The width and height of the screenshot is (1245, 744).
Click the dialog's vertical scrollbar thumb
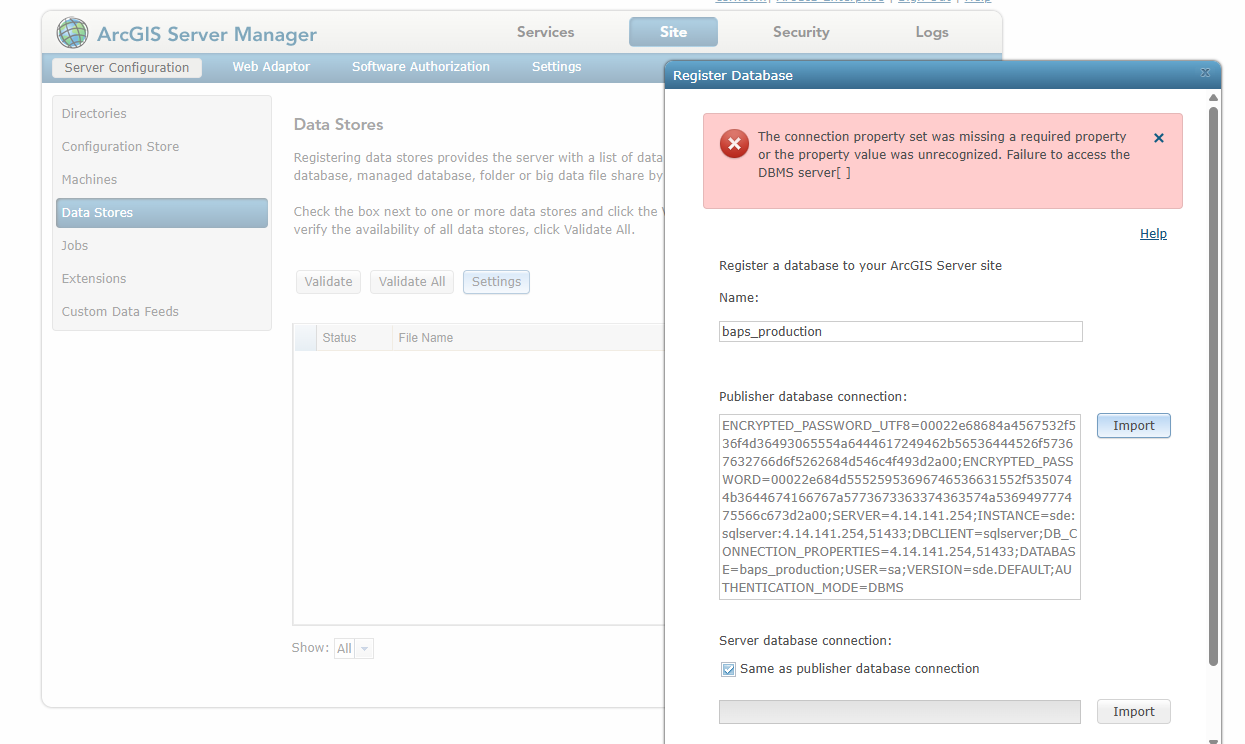pos(1214,386)
